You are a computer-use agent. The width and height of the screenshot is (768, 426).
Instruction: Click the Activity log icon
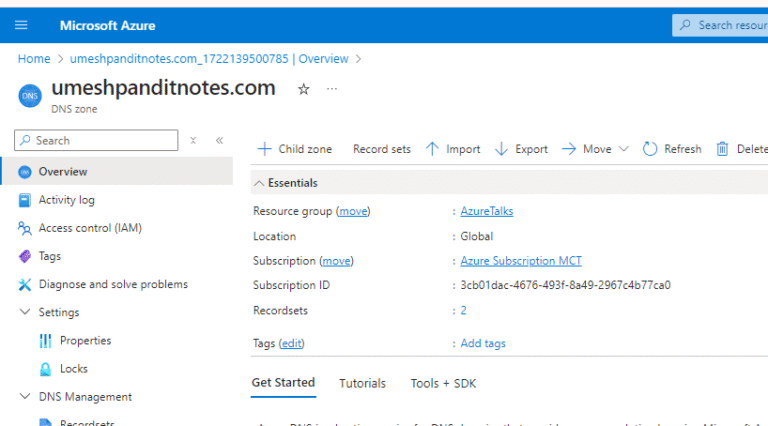click(24, 200)
